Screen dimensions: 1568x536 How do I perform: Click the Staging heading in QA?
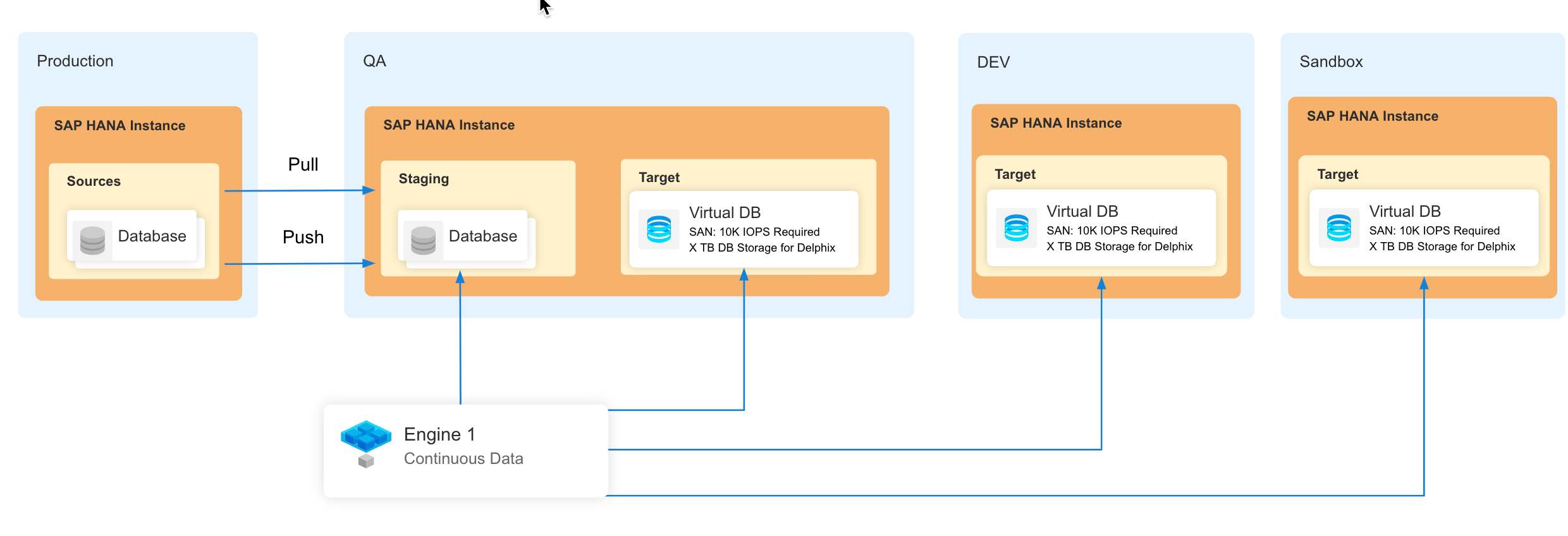(x=424, y=179)
